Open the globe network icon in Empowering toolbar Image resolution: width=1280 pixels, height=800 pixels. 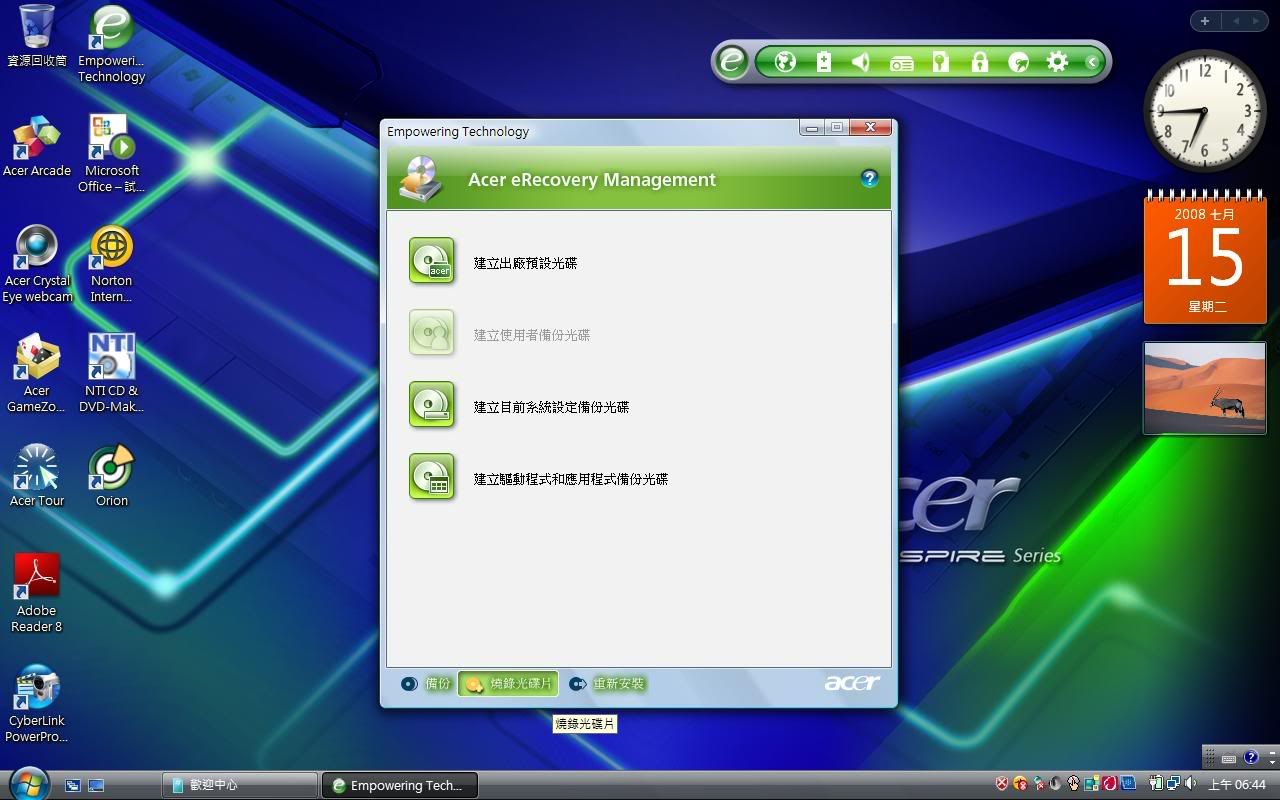coord(785,62)
